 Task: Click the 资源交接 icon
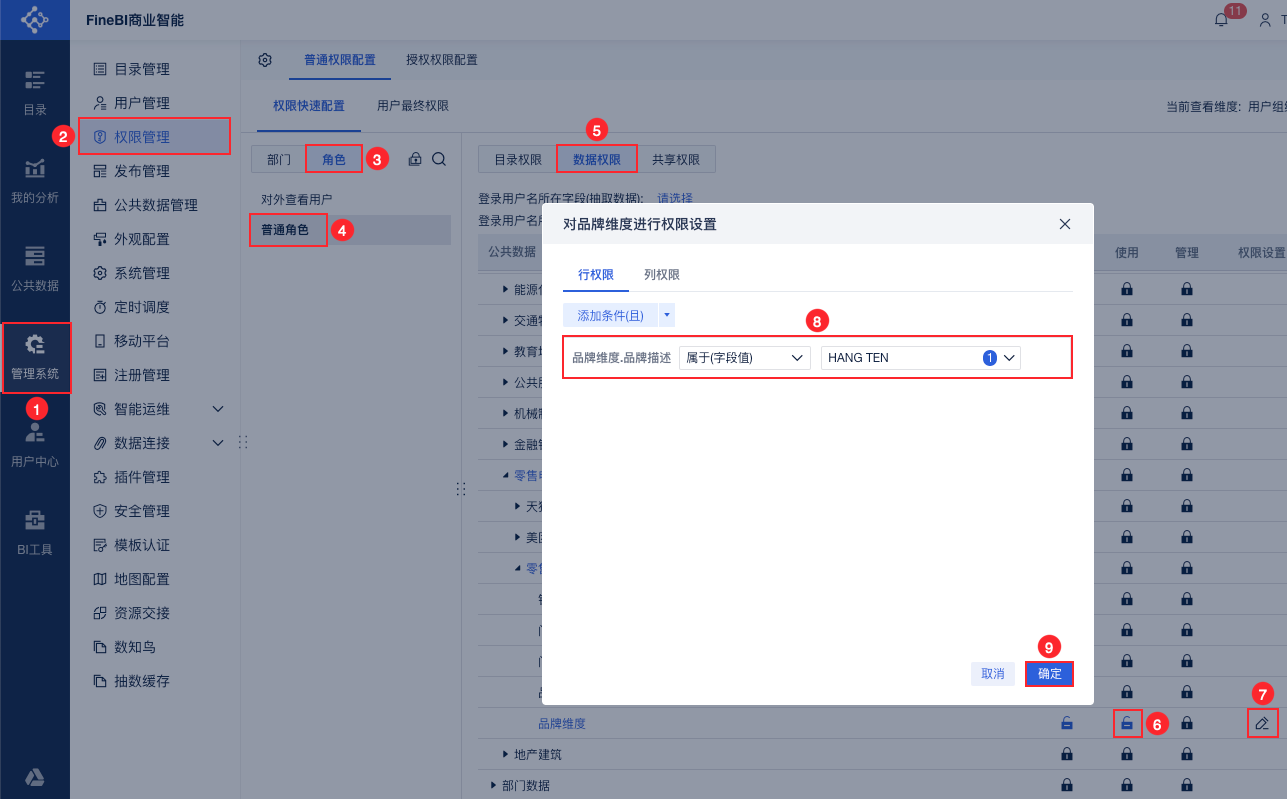coord(99,613)
